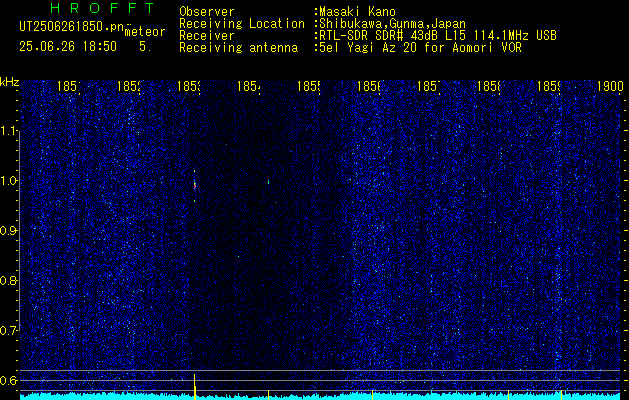Viewport: 629px width, 400px height.
Task: Click the 5el Yagi Aomori VOR antenna value
Action: coord(420,48)
